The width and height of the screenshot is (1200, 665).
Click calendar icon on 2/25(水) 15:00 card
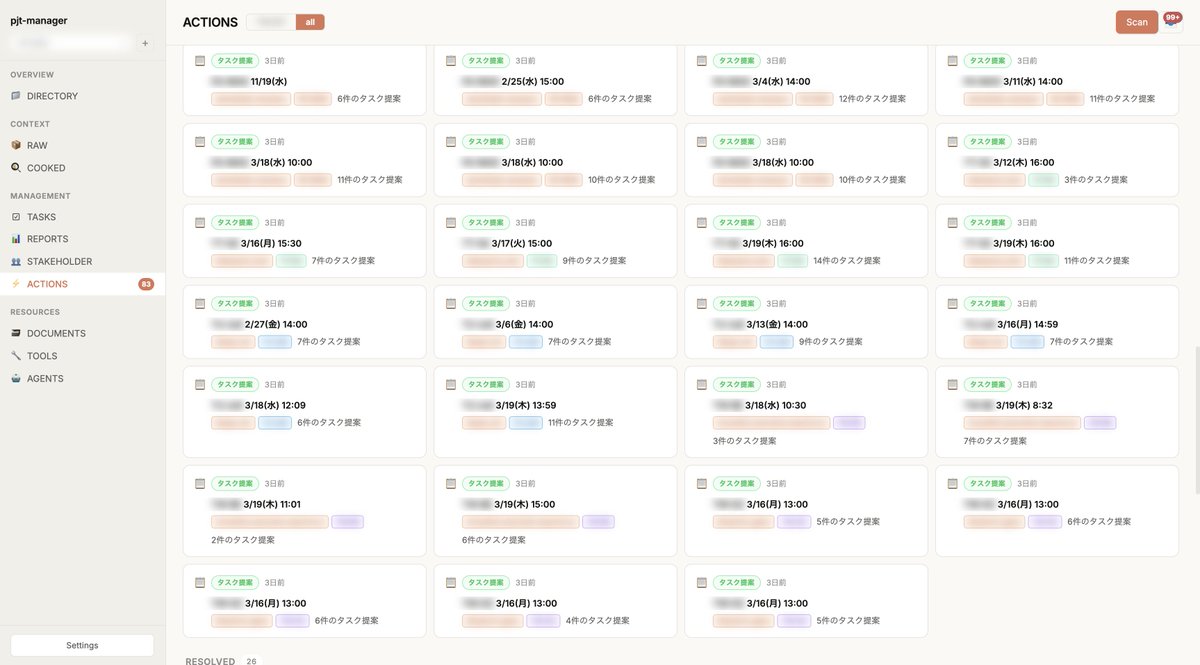pyautogui.click(x=451, y=61)
